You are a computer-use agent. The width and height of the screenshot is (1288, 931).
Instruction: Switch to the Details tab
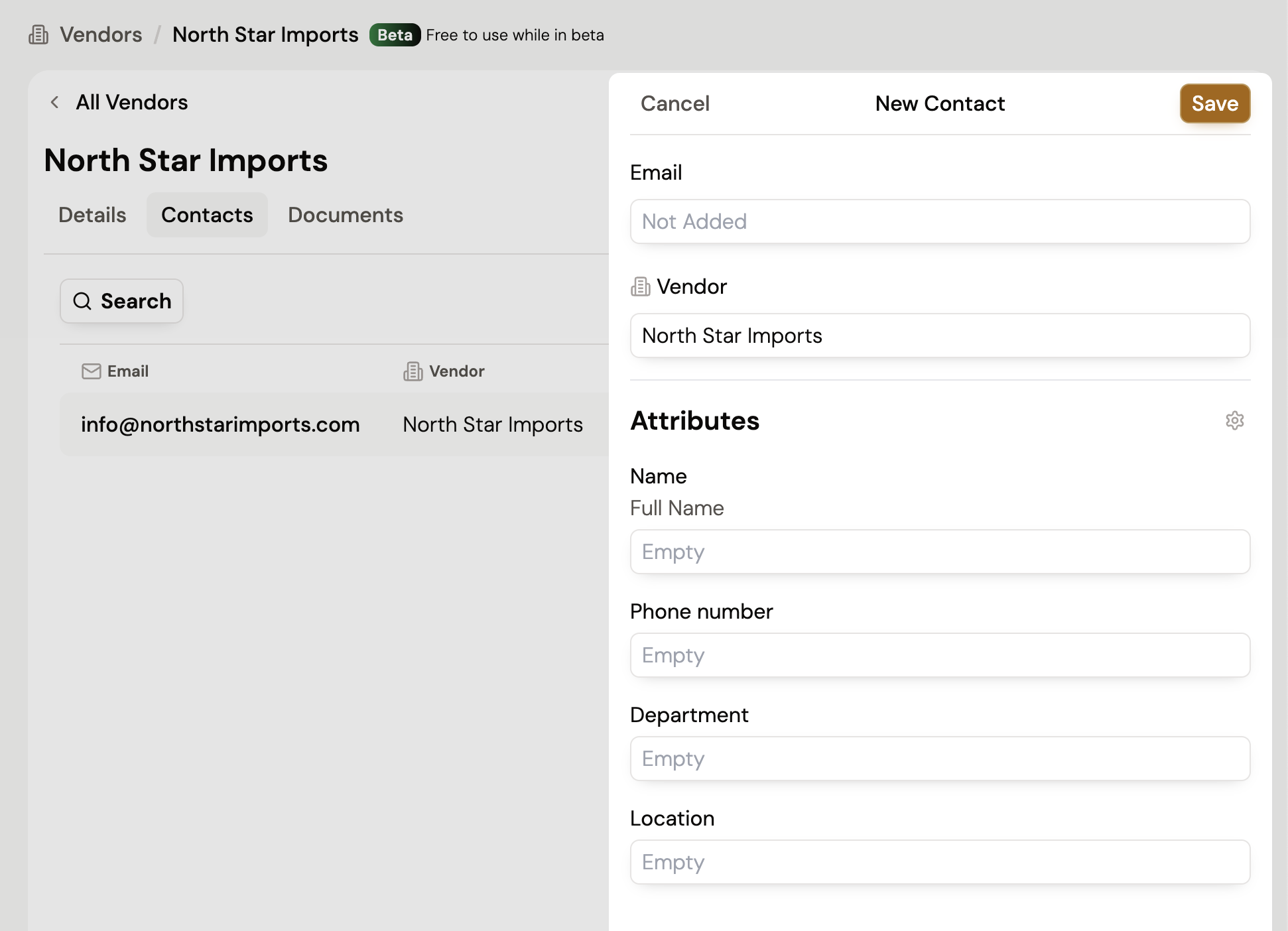click(92, 215)
